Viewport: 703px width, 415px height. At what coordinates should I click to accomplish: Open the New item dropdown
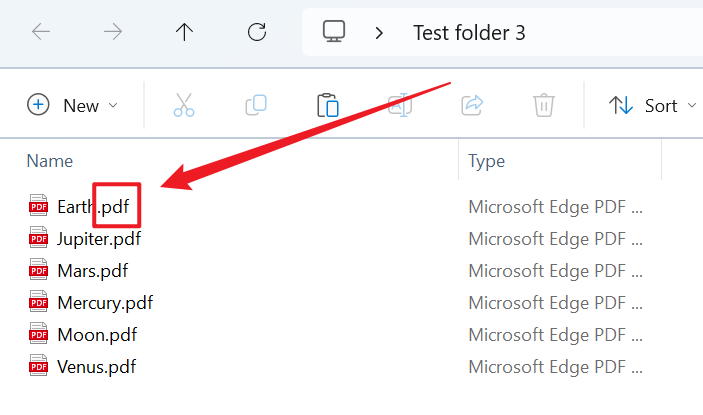73,105
